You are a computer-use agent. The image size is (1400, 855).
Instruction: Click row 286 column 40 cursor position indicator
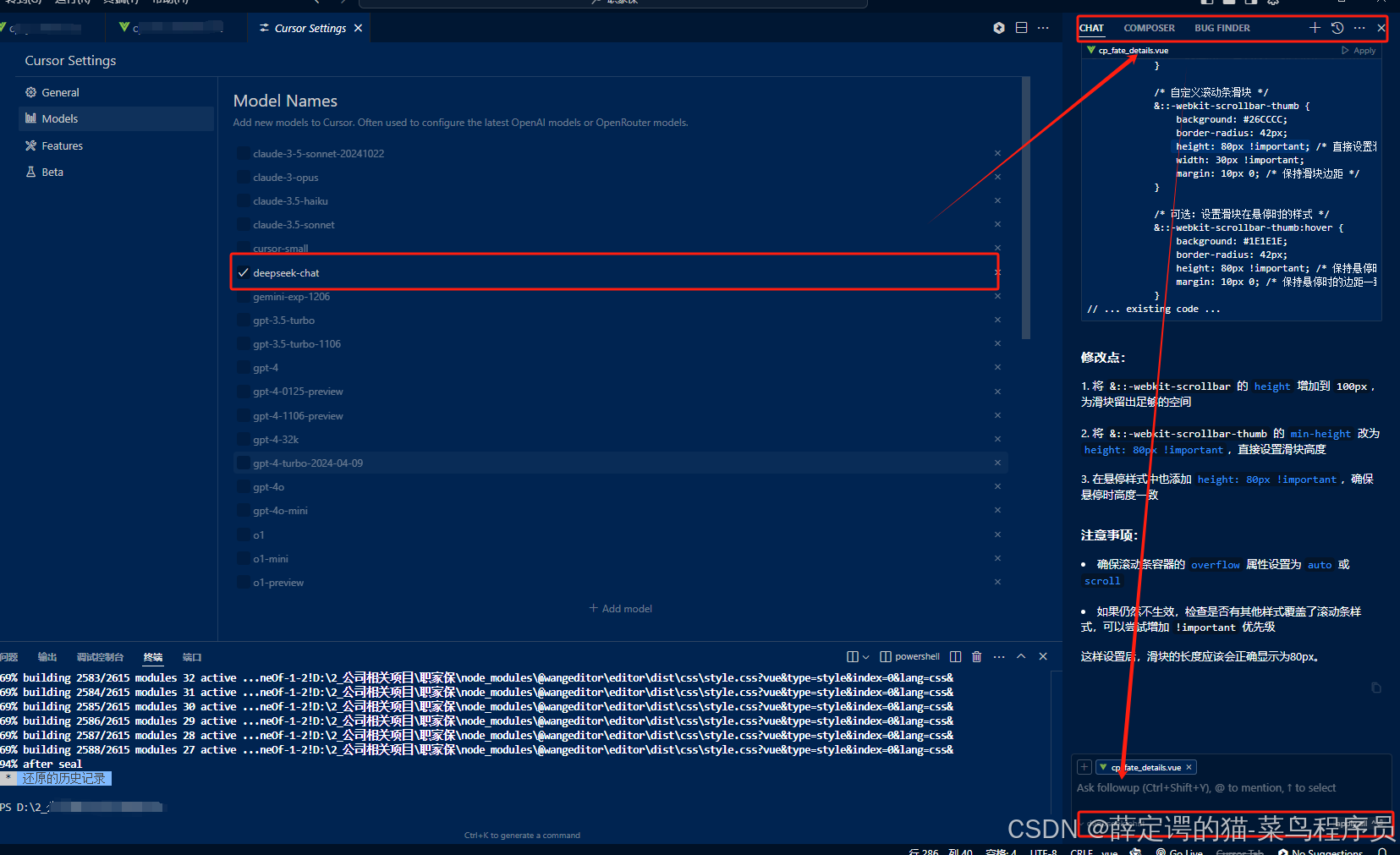point(941,851)
